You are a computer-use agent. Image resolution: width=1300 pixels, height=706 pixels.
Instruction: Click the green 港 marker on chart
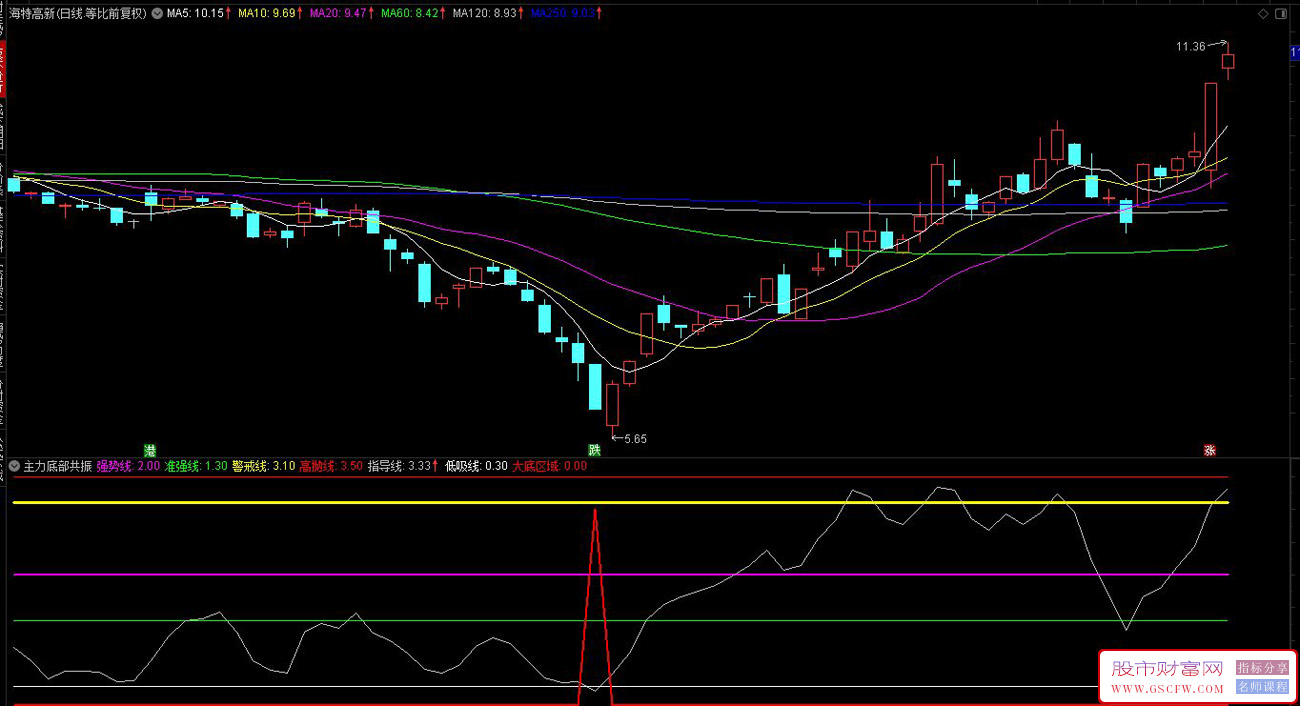(150, 450)
